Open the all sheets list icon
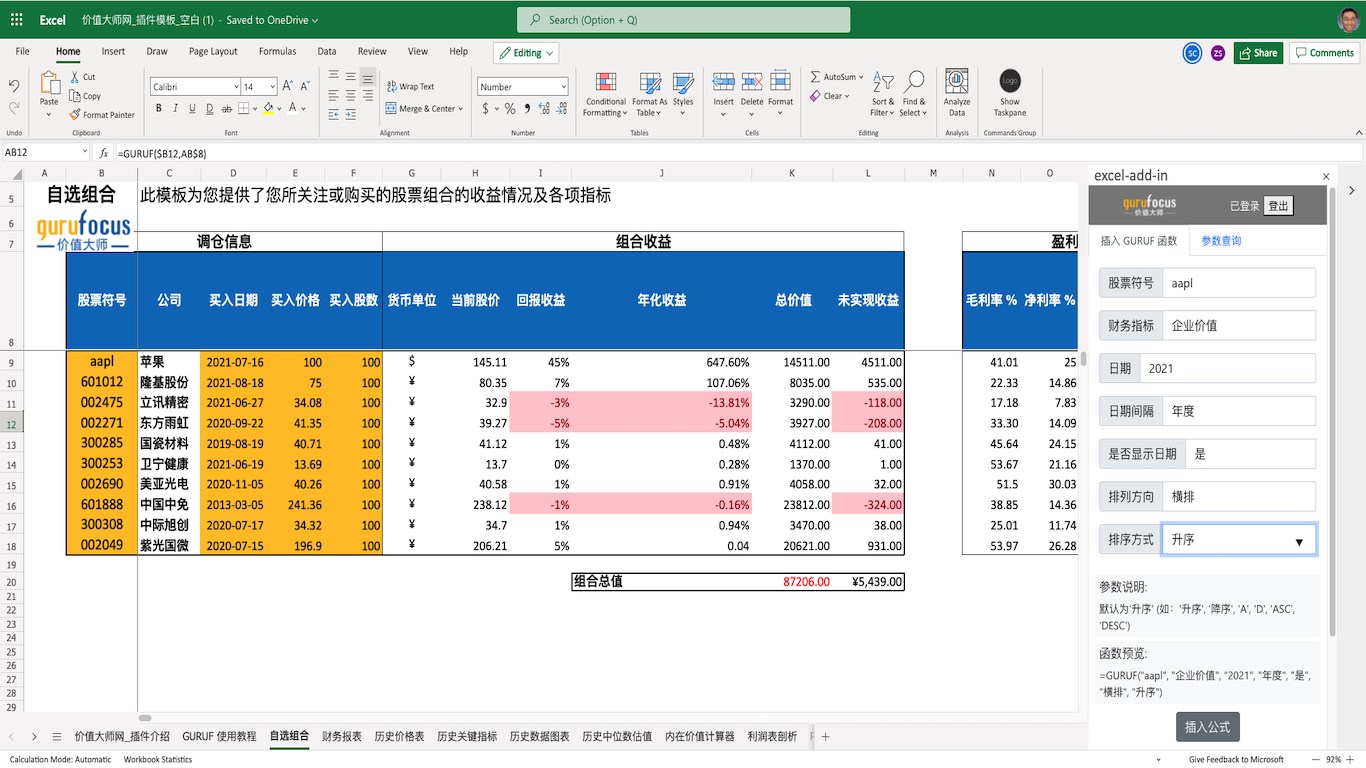1366x768 pixels. point(57,737)
